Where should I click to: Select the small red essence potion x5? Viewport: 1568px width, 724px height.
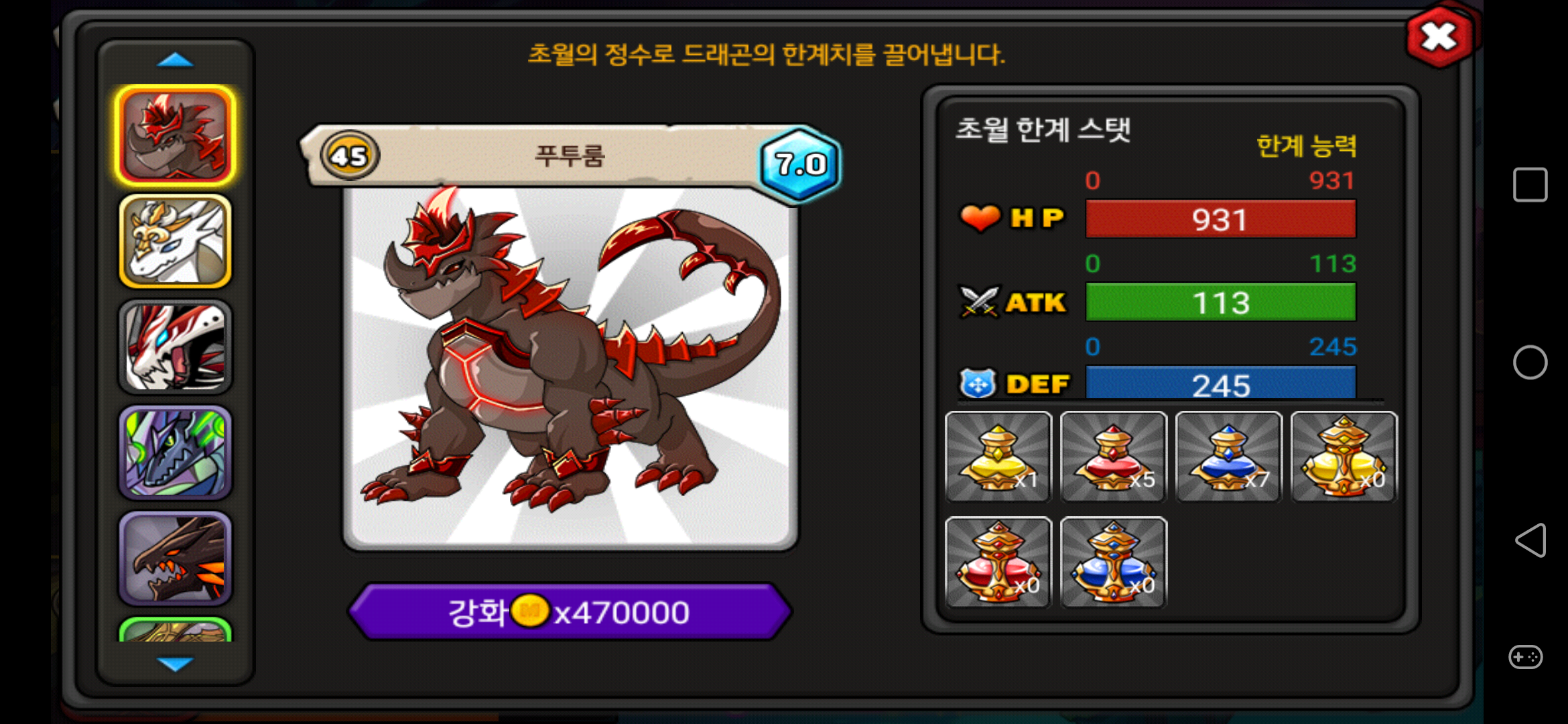click(x=1114, y=457)
